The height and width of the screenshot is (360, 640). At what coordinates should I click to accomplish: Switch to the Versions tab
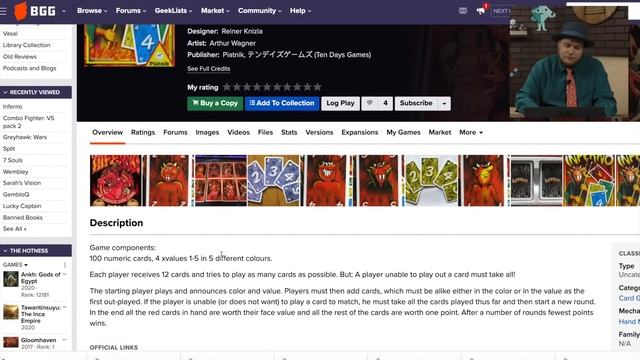[319, 133]
